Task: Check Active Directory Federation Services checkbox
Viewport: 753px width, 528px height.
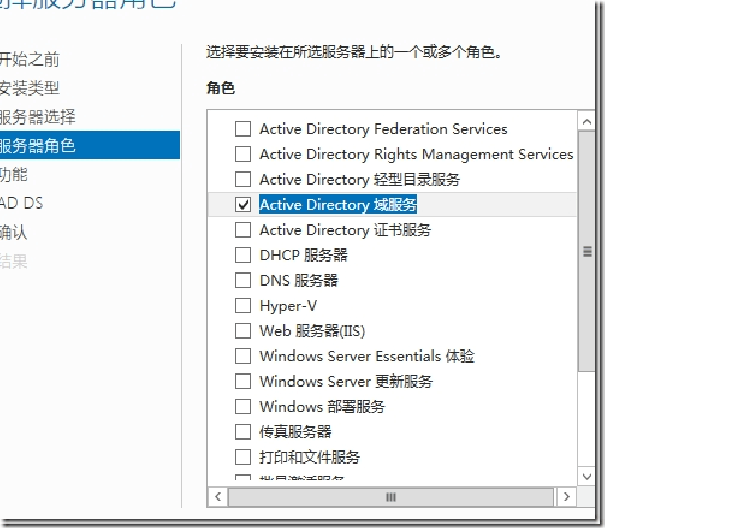Action: pyautogui.click(x=242, y=129)
